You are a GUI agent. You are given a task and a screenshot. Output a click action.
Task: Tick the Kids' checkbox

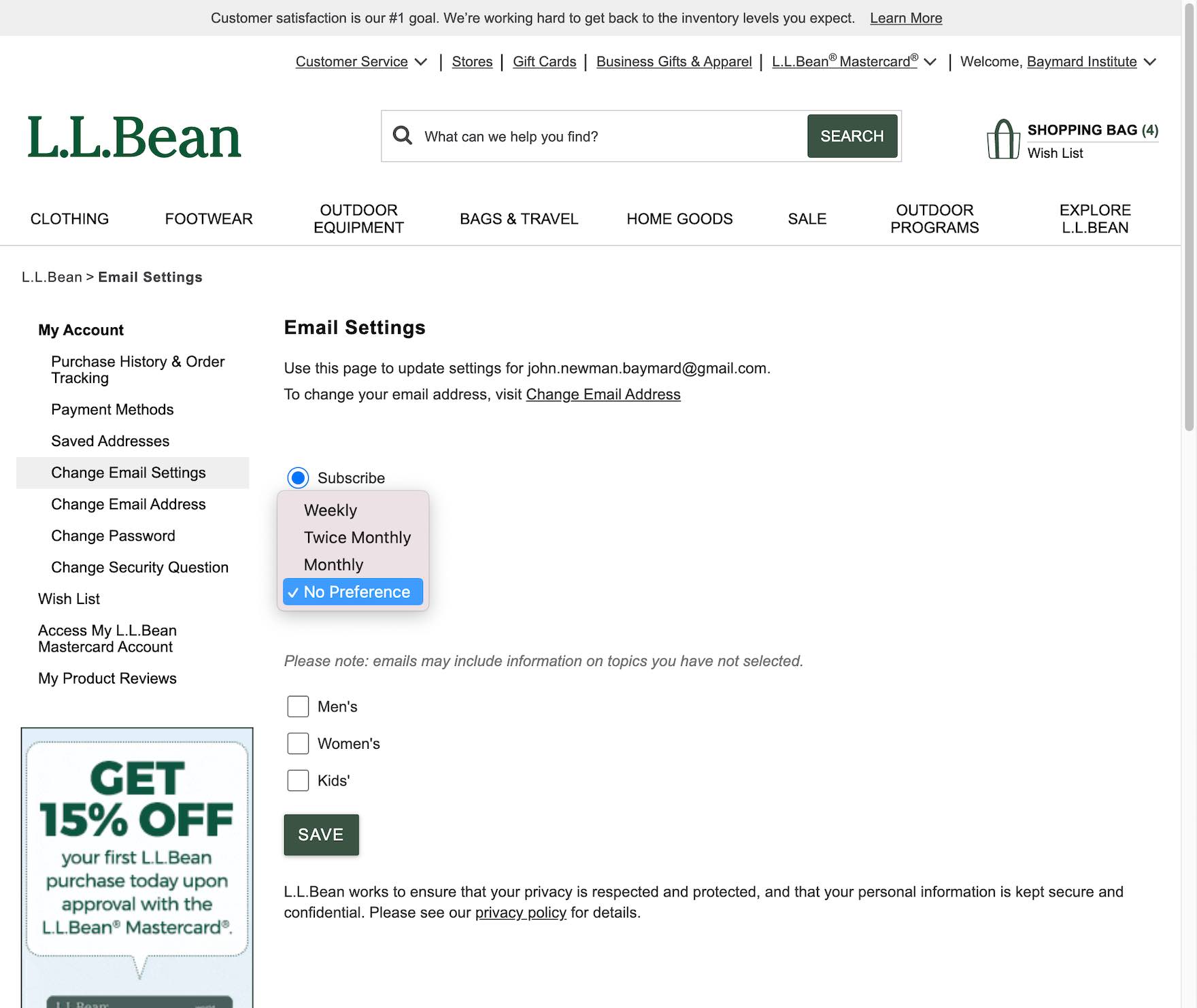point(298,780)
